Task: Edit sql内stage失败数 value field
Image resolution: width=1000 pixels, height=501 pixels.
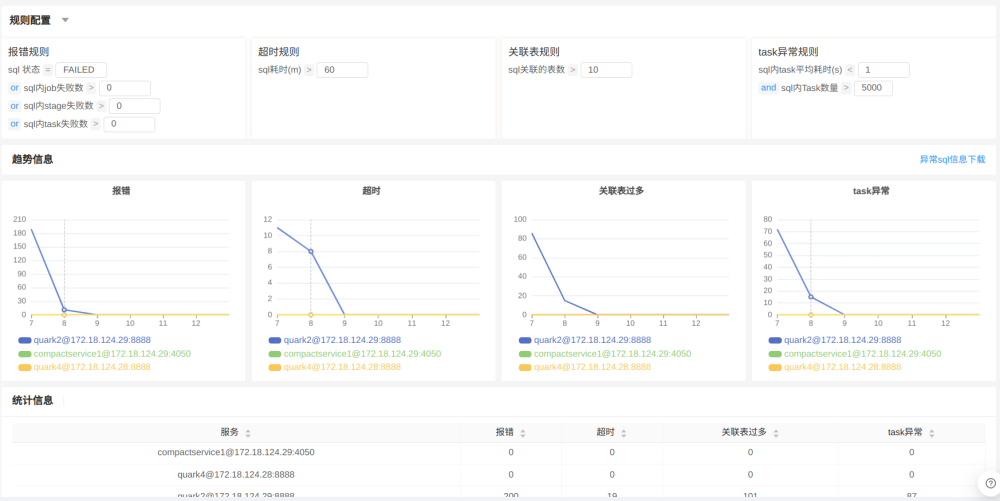Action: pyautogui.click(x=135, y=106)
